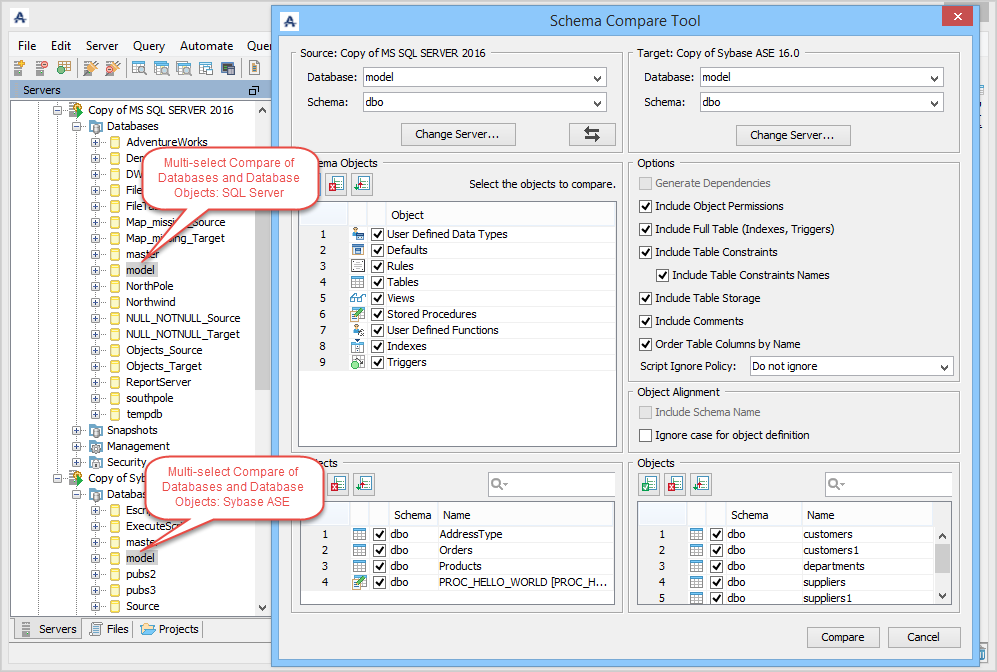Expand the Snapshots node
Image resolution: width=997 pixels, height=672 pixels.
[x=77, y=430]
